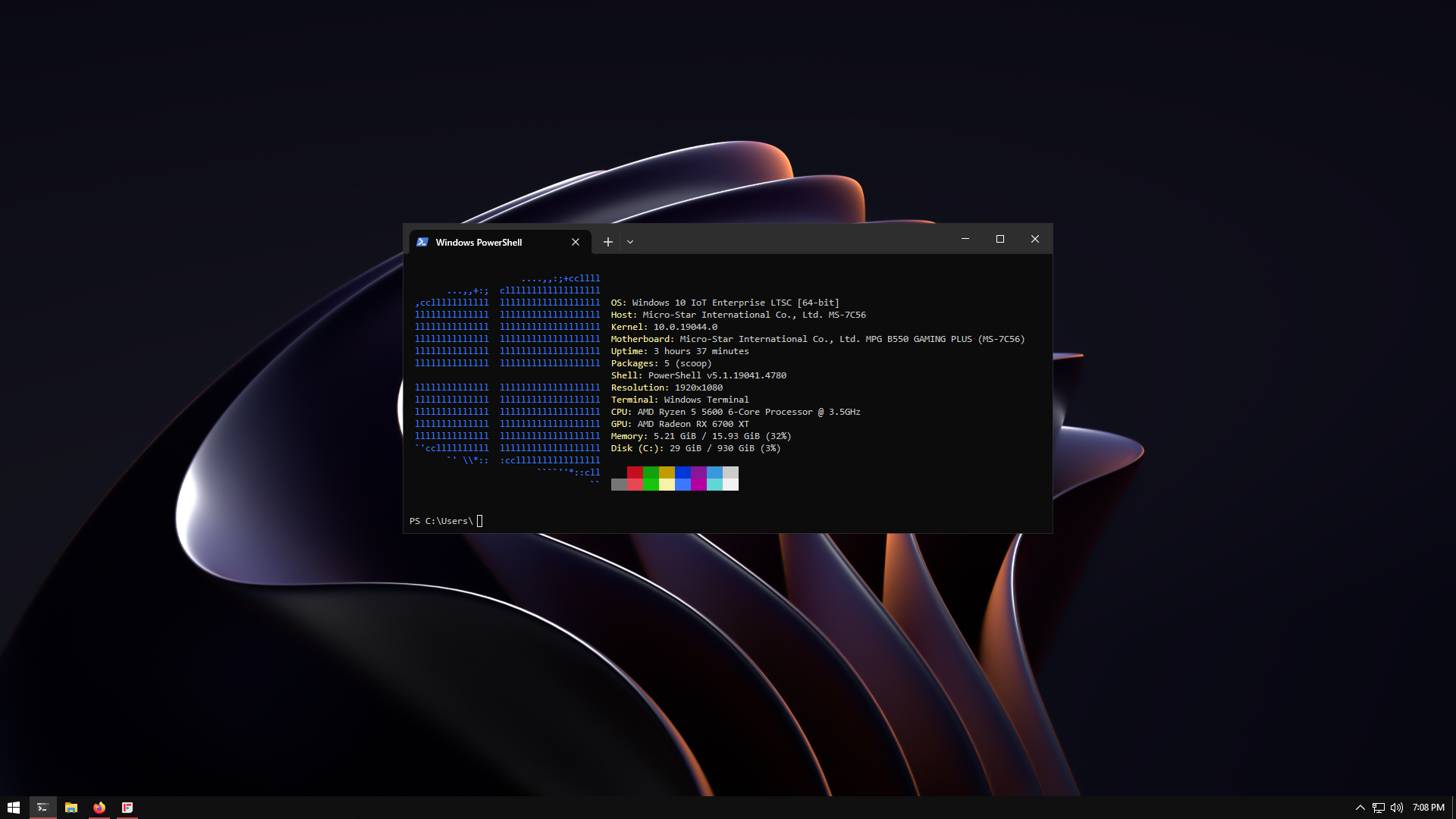Click the 'Shell: PowerShell v5.1.19041.4780' line
Image resolution: width=1456 pixels, height=819 pixels.
pos(698,375)
